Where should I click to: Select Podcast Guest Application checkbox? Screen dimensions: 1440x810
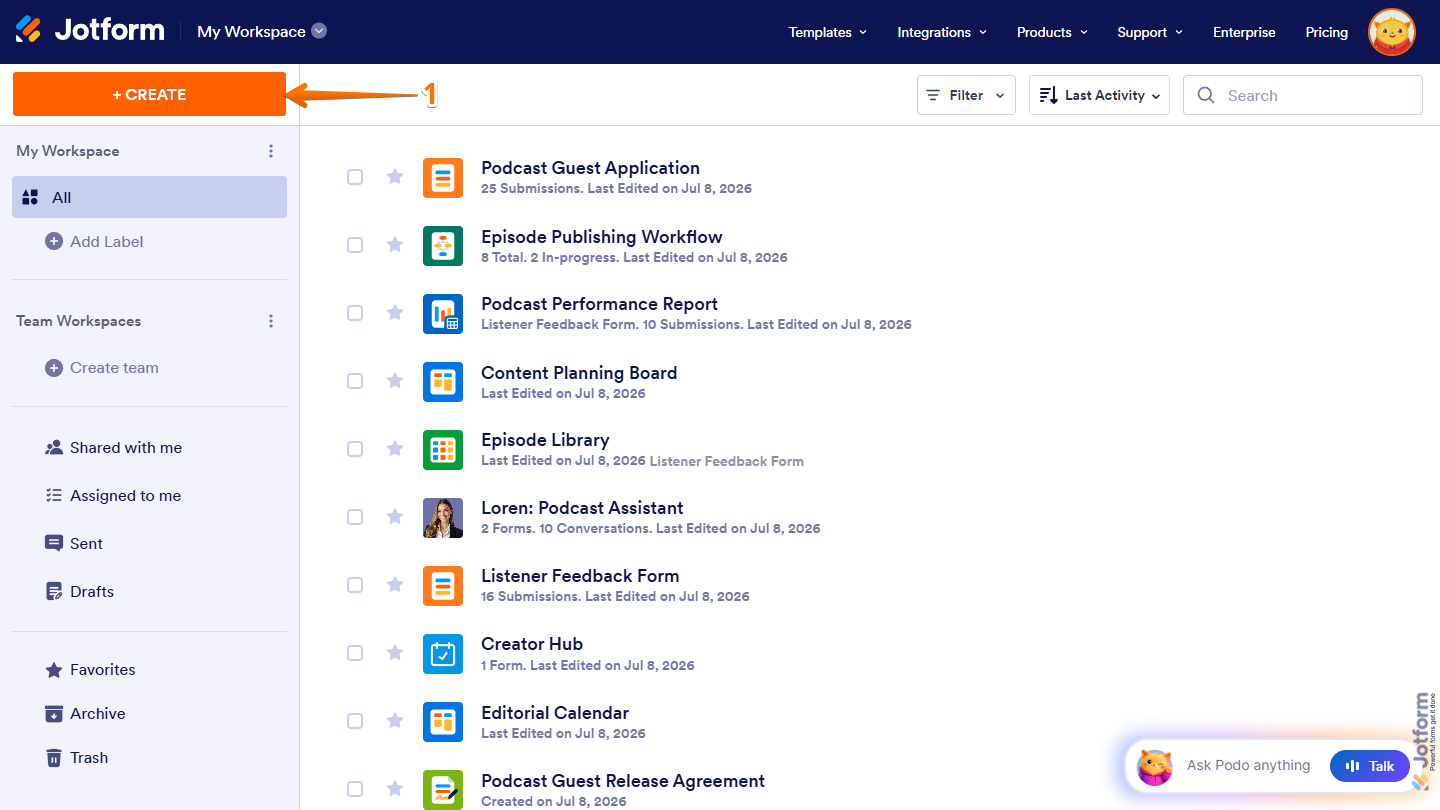[355, 177]
